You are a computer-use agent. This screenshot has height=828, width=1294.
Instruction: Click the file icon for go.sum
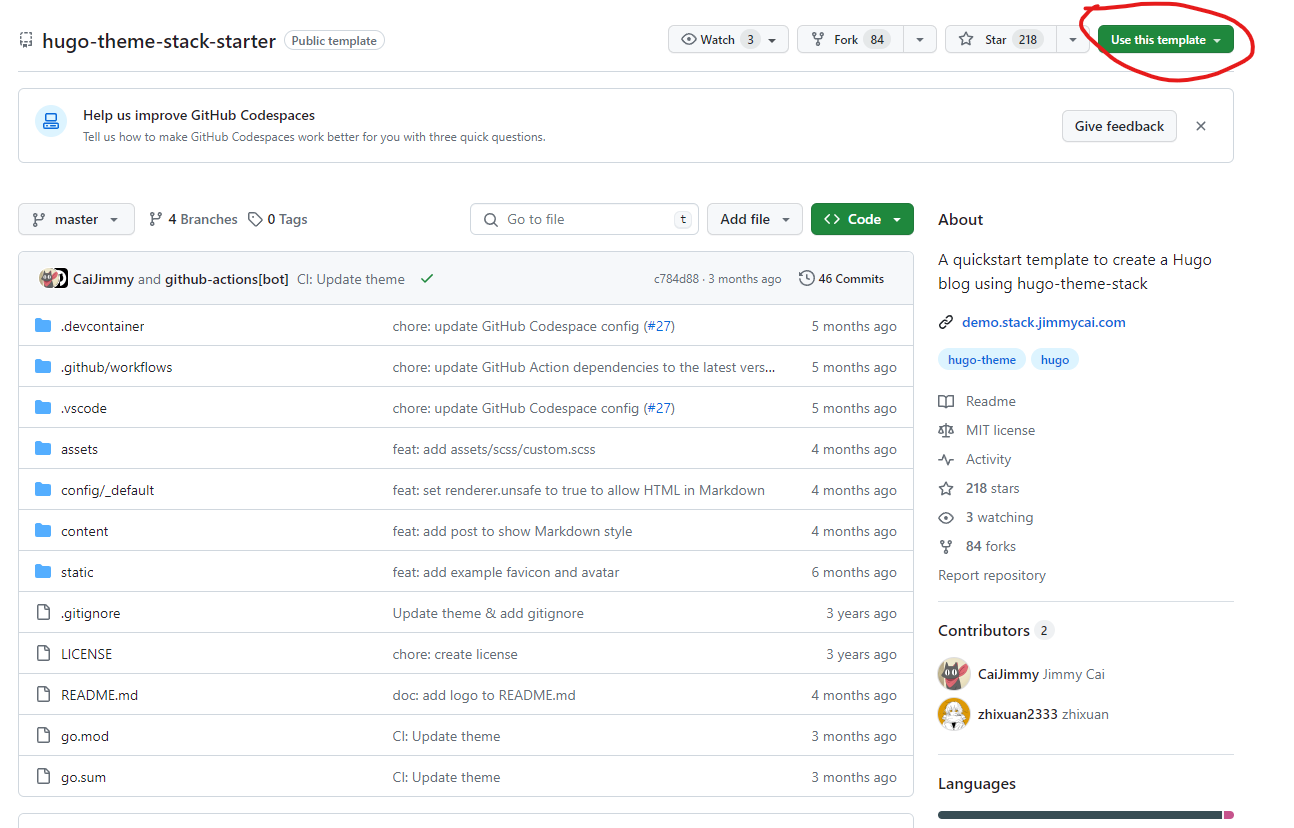click(43, 777)
